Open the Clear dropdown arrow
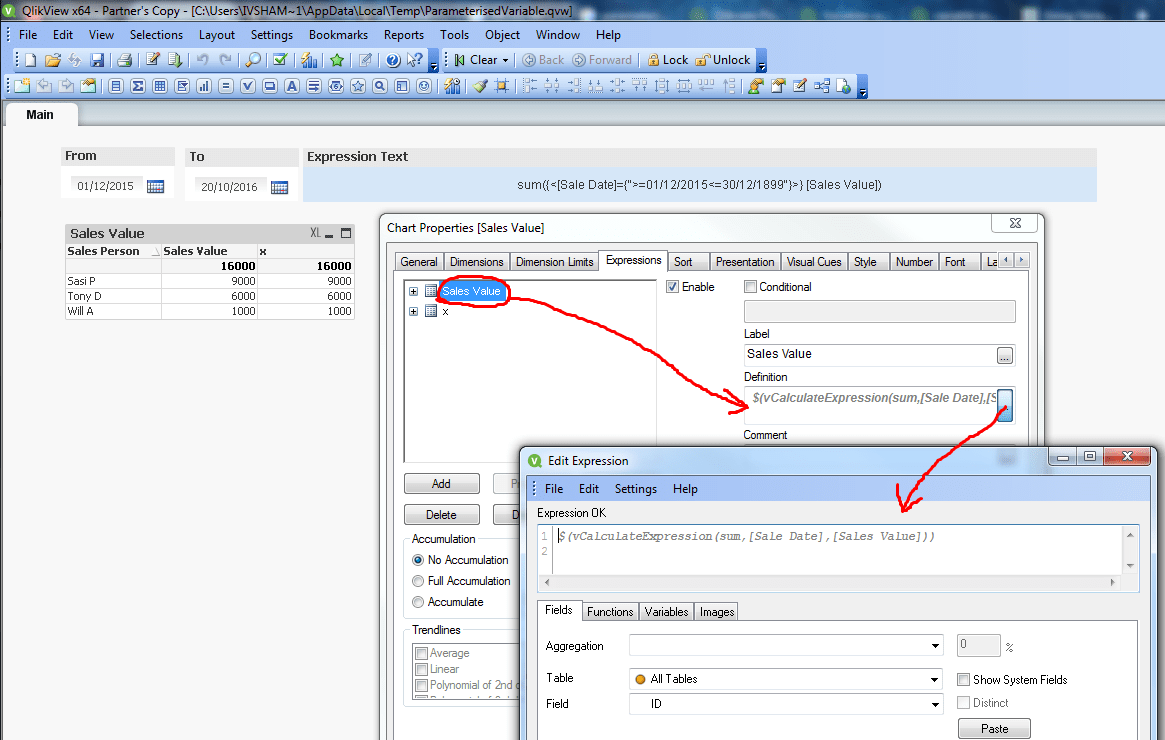This screenshot has width=1165, height=740. coord(506,61)
